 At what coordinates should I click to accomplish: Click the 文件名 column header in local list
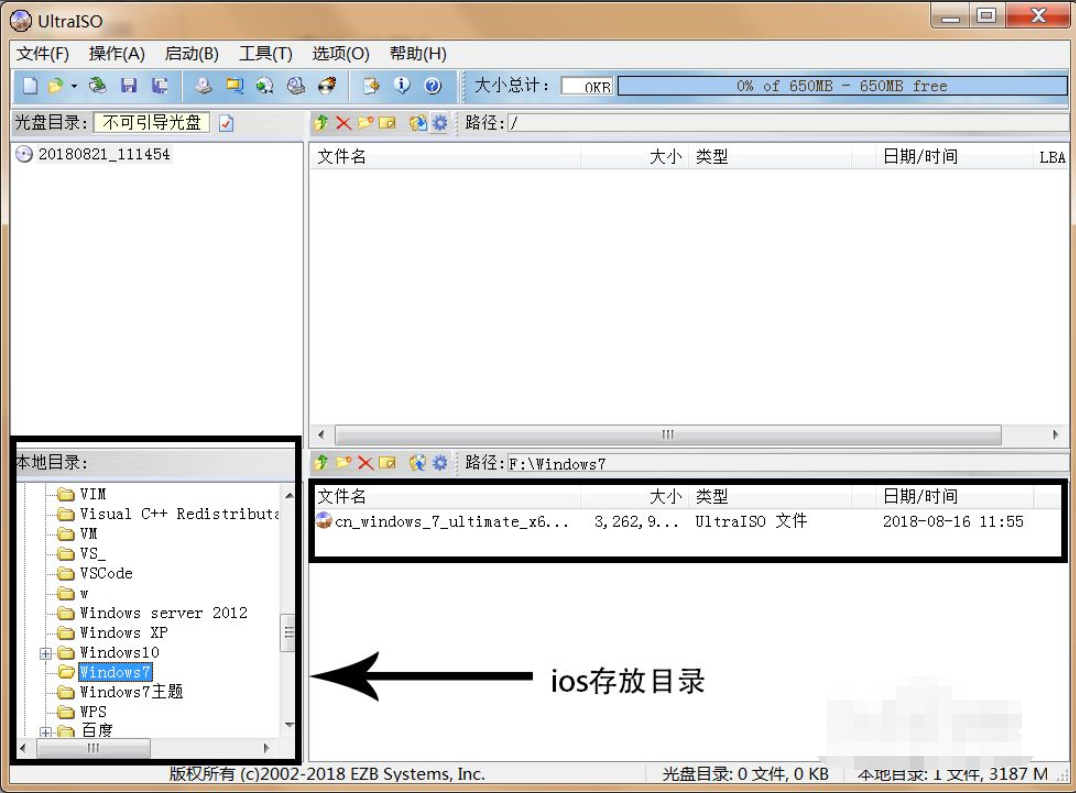[x=342, y=496]
